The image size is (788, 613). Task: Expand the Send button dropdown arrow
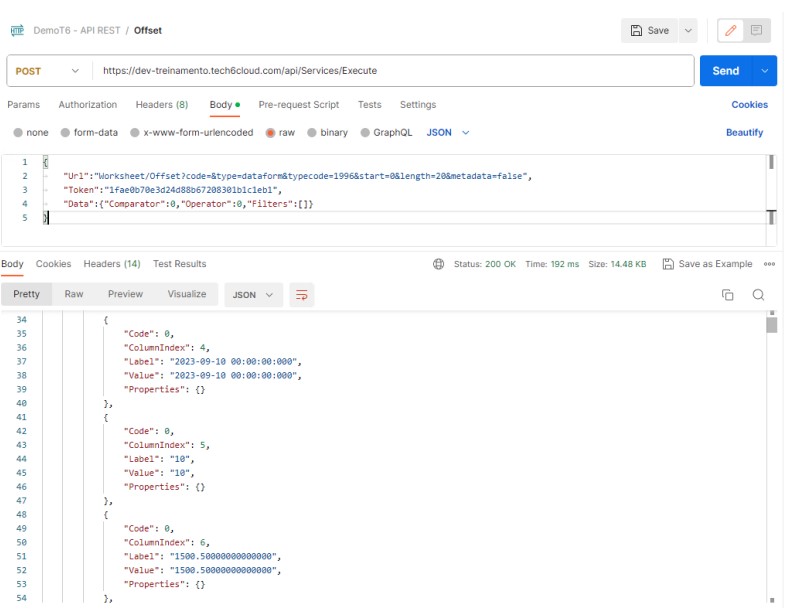[764, 71]
